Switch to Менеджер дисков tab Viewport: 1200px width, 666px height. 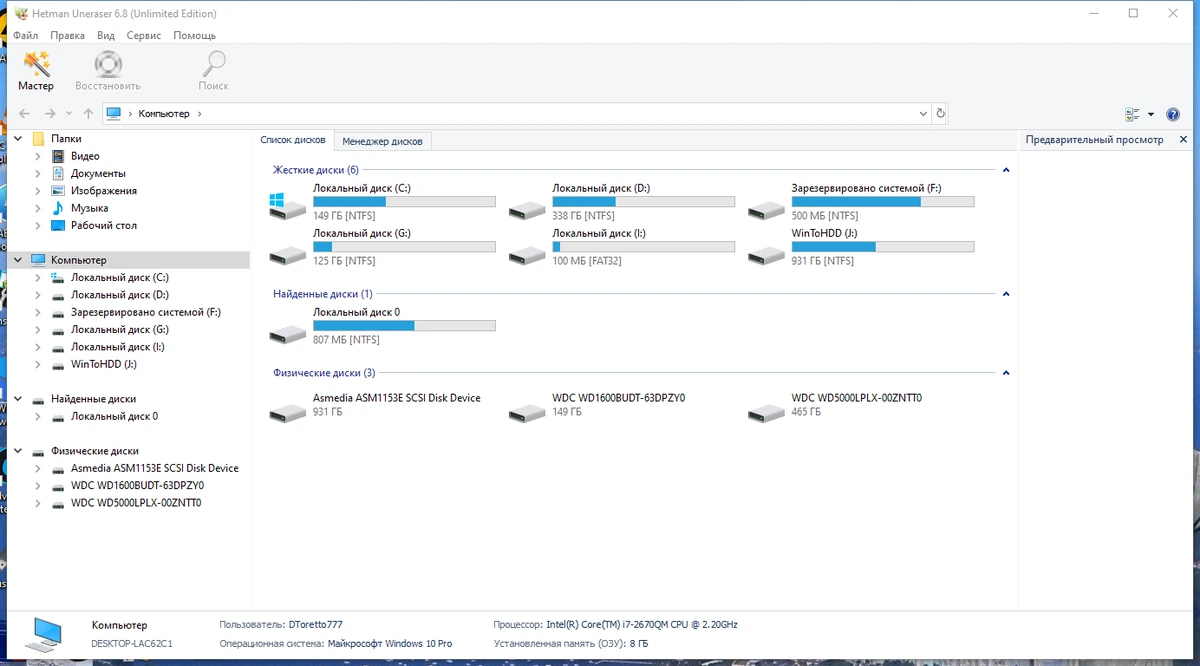point(382,141)
